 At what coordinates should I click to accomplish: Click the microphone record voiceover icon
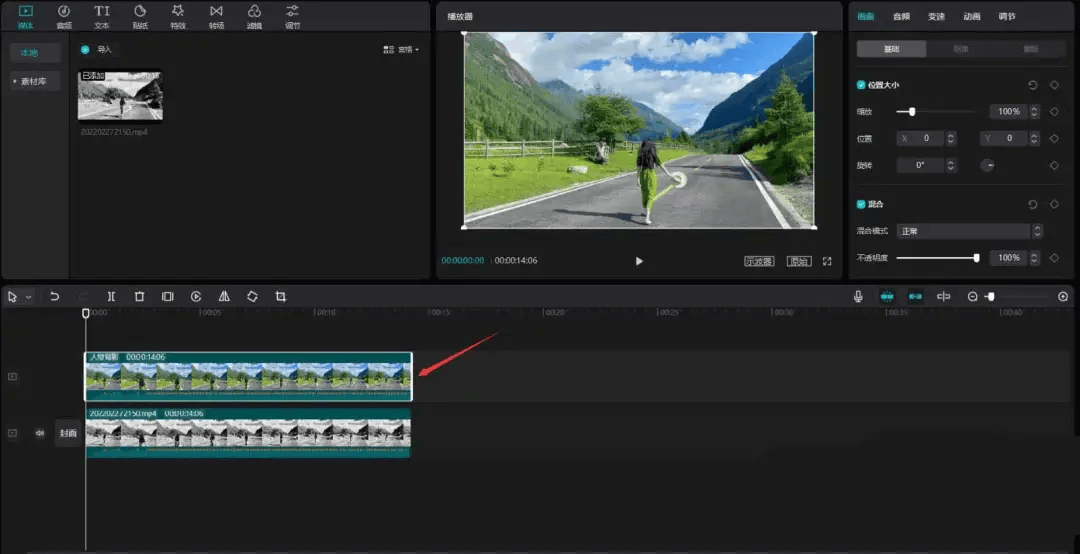858,296
